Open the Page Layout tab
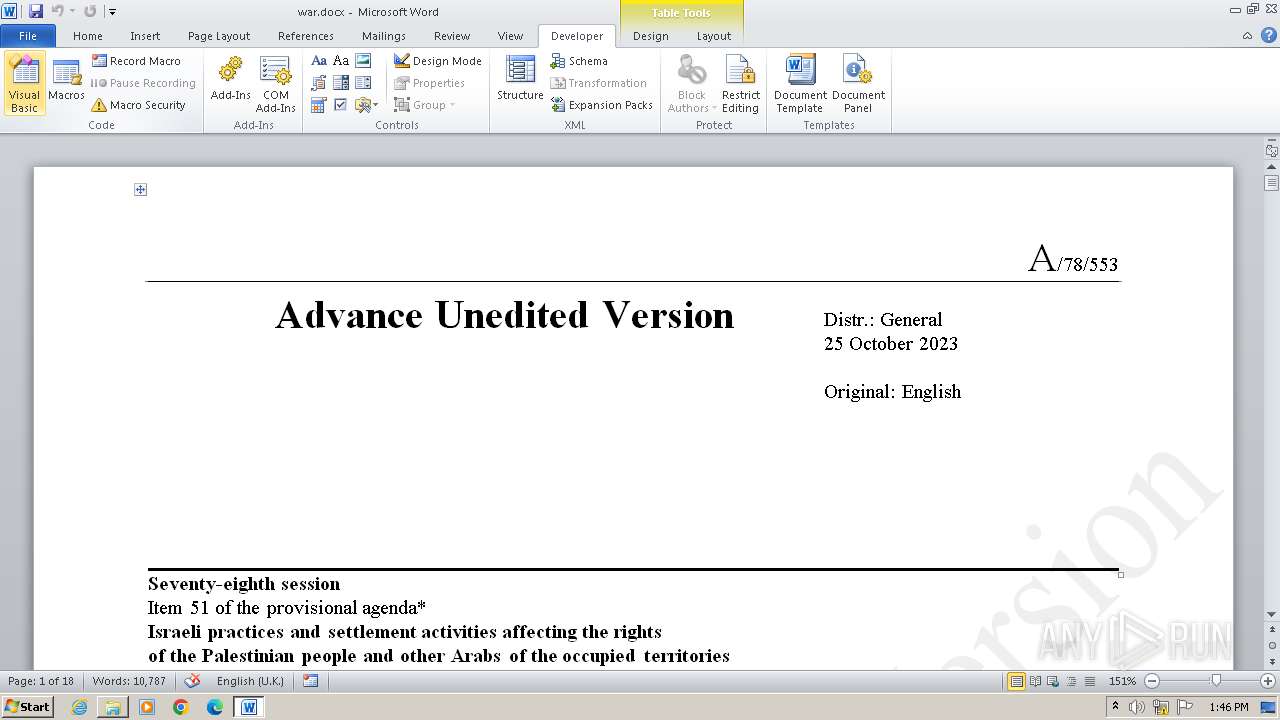 tap(219, 36)
